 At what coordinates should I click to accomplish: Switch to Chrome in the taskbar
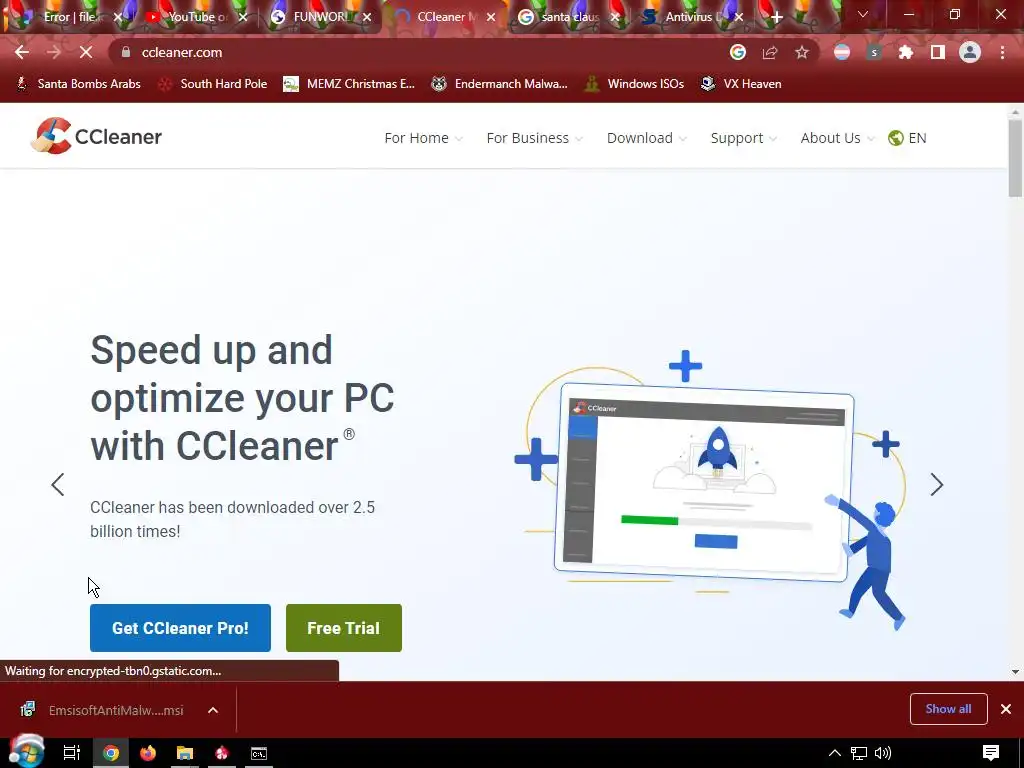pyautogui.click(x=111, y=753)
